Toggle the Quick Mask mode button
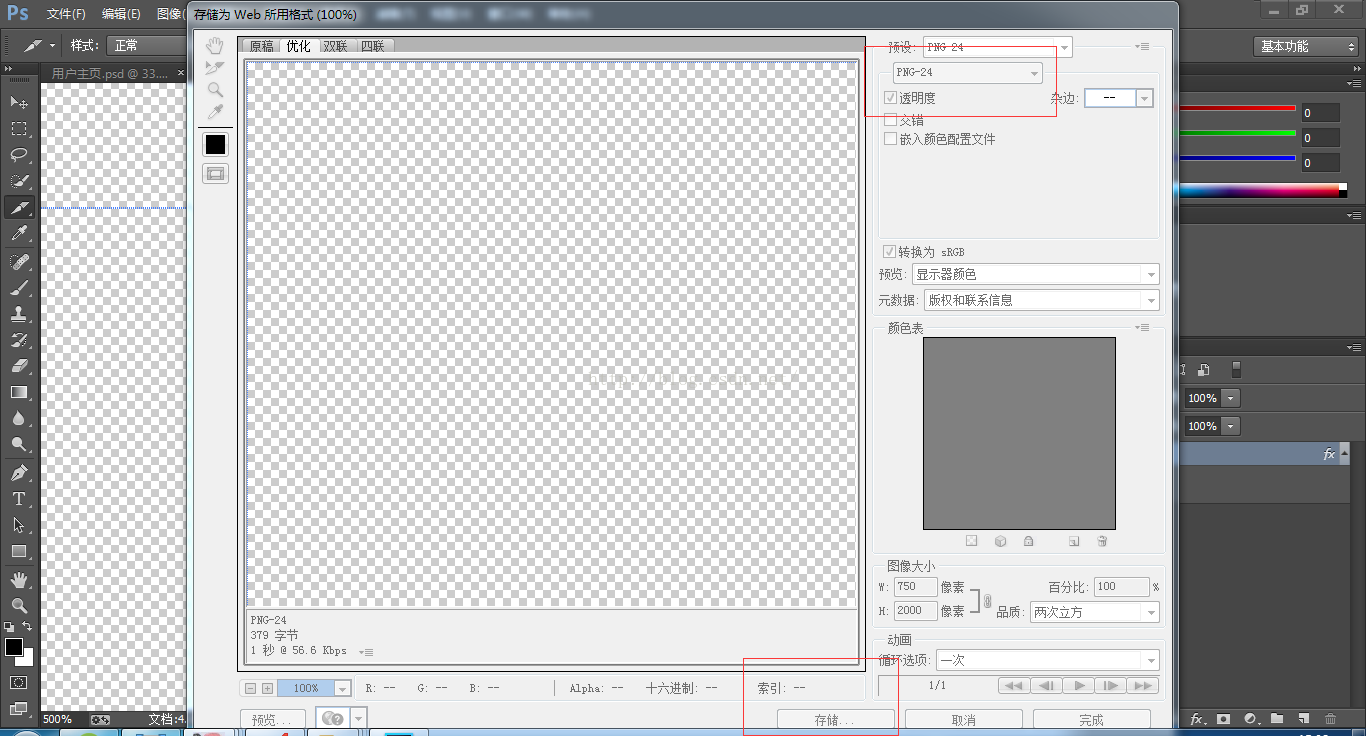Screen dimensions: 1366x736 (x=19, y=683)
